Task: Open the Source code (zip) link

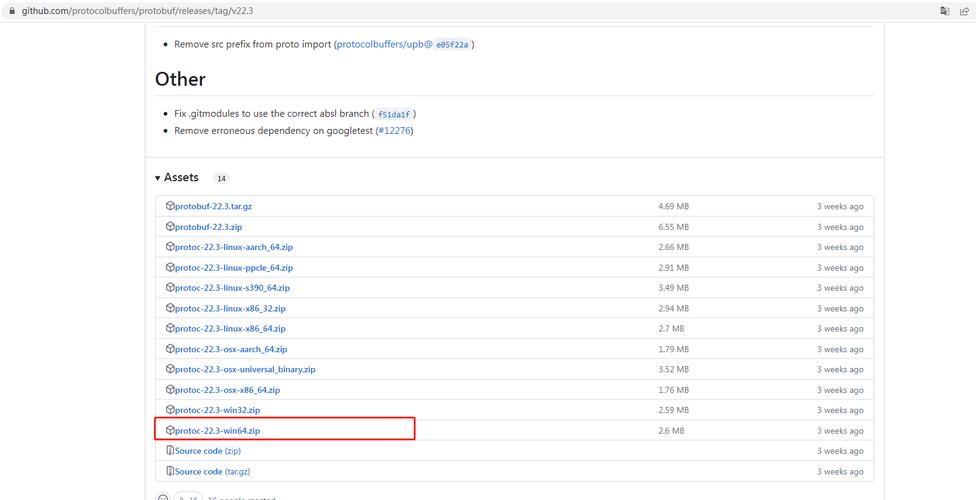Action: point(208,451)
